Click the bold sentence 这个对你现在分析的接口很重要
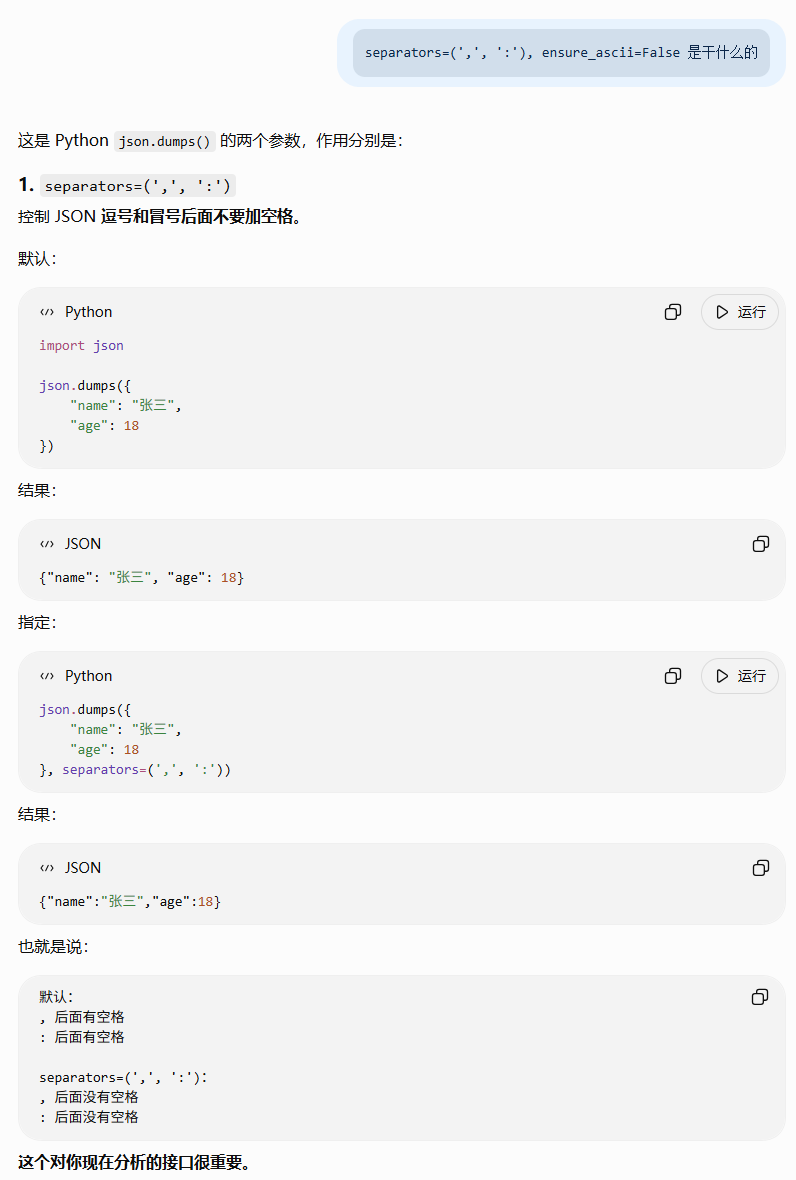 (134, 1162)
